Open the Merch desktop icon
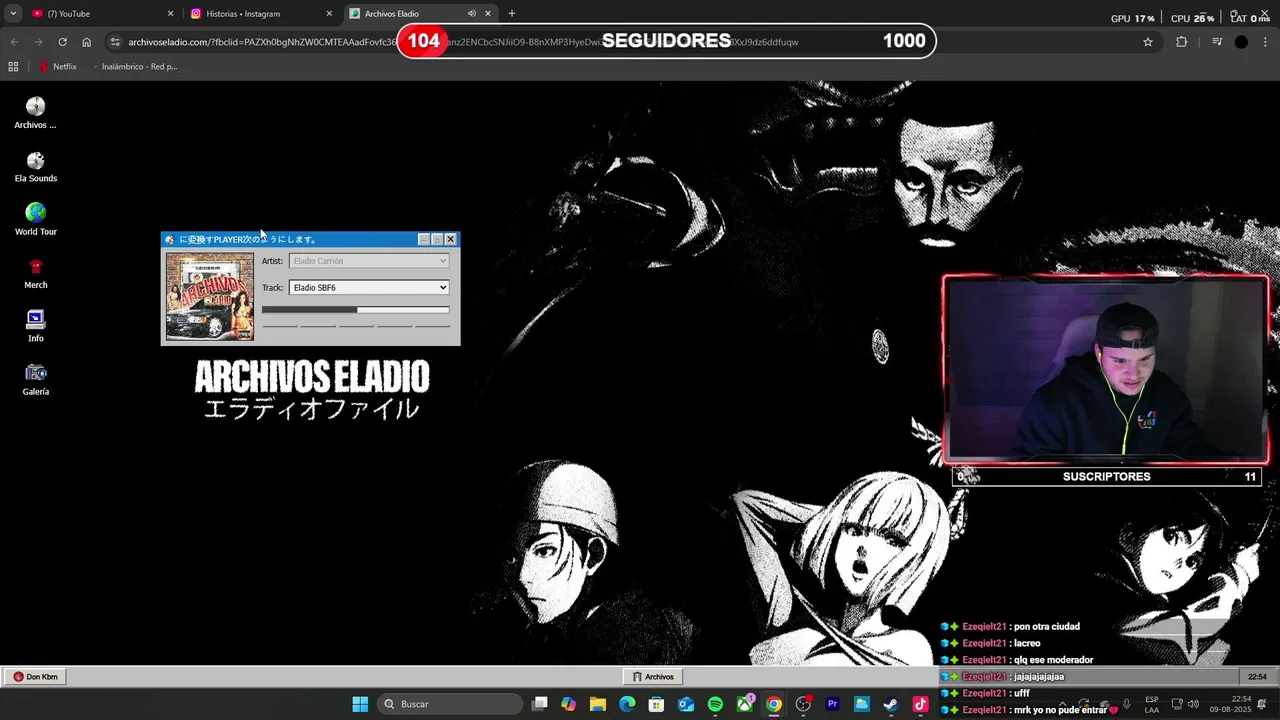Image resolution: width=1280 pixels, height=720 pixels. (x=35, y=273)
